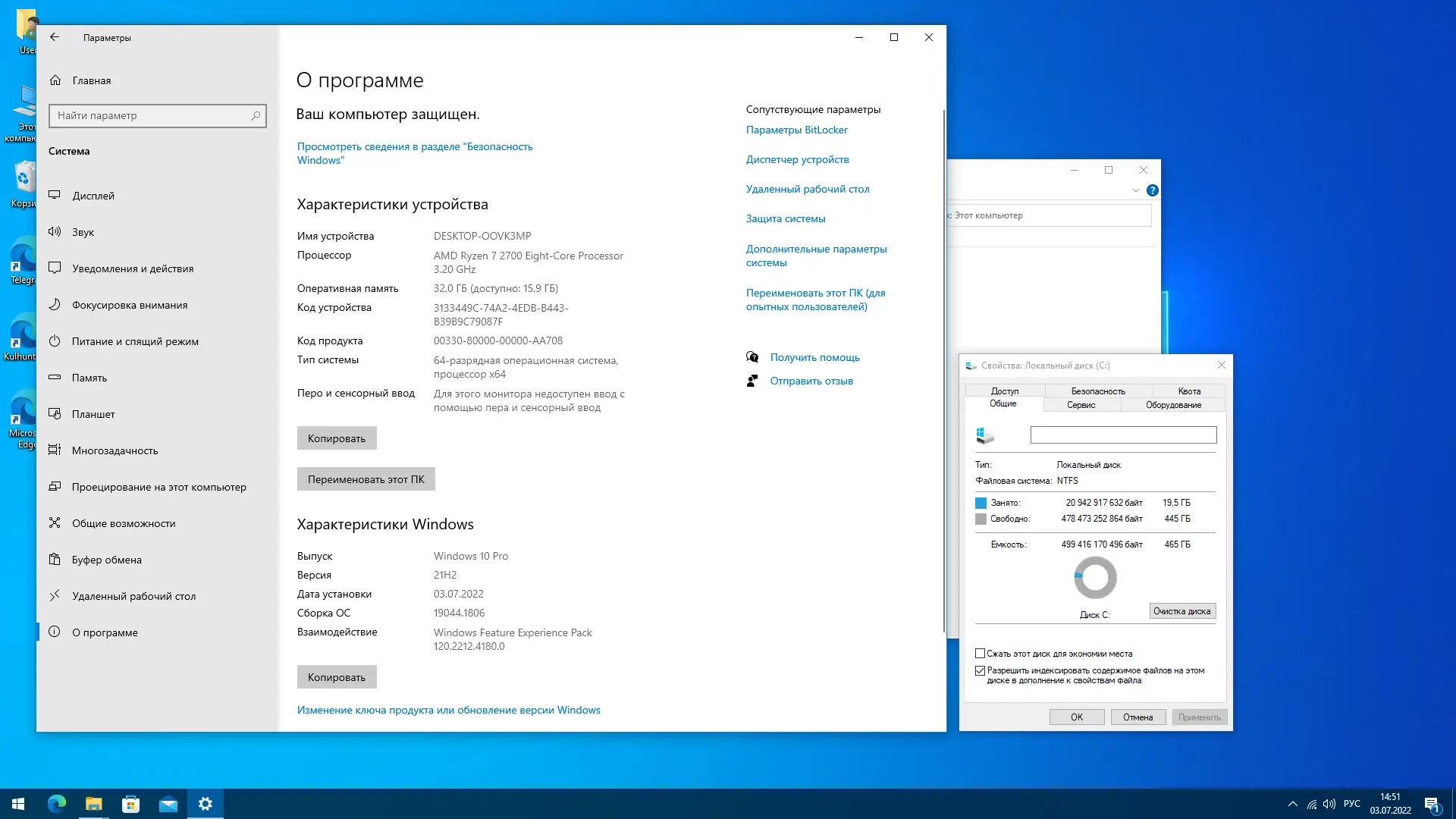The height and width of the screenshot is (819, 1456).
Task: Click the Clipboard icon in sidebar
Action: coord(55,560)
